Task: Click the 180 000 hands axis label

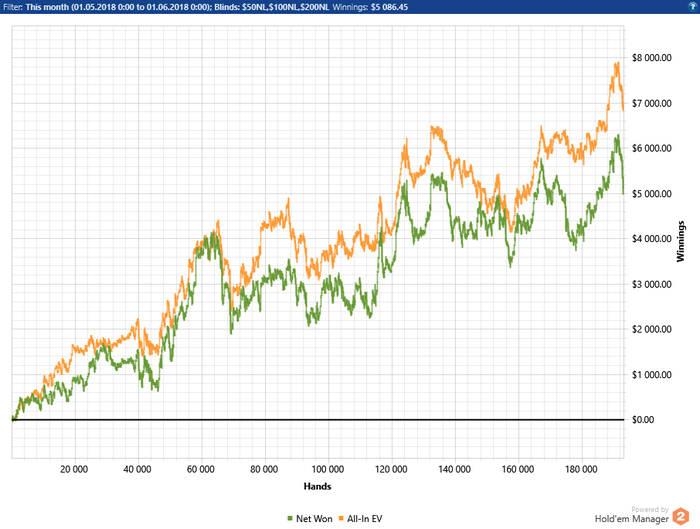Action: pyautogui.click(x=581, y=469)
